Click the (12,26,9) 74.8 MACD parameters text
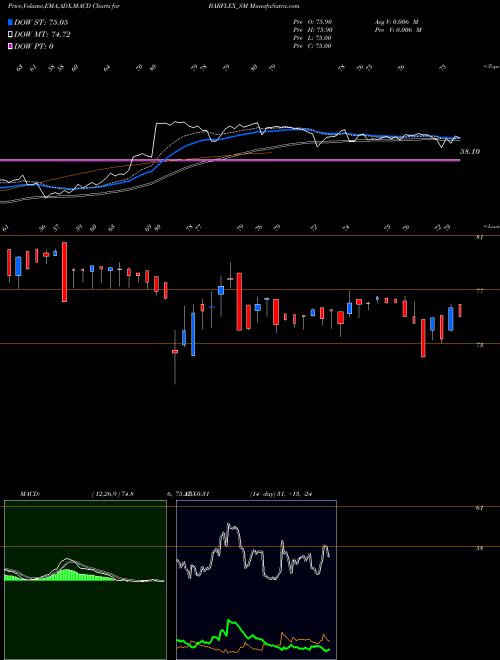The height and width of the screenshot is (660, 500). coord(112,494)
